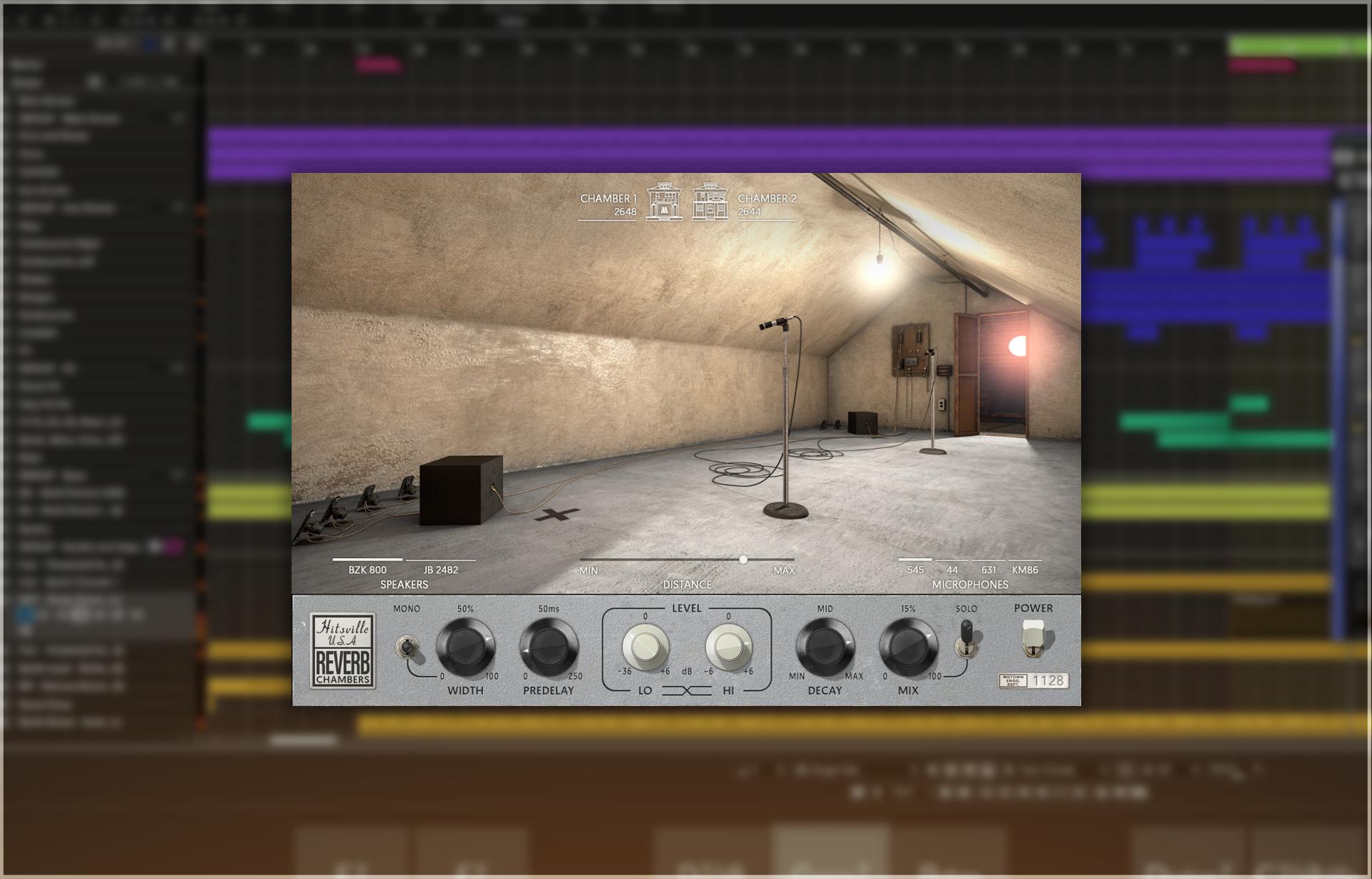Select the Chamber 2 house icon
This screenshot has height=879, width=1372.
pyautogui.click(x=710, y=202)
